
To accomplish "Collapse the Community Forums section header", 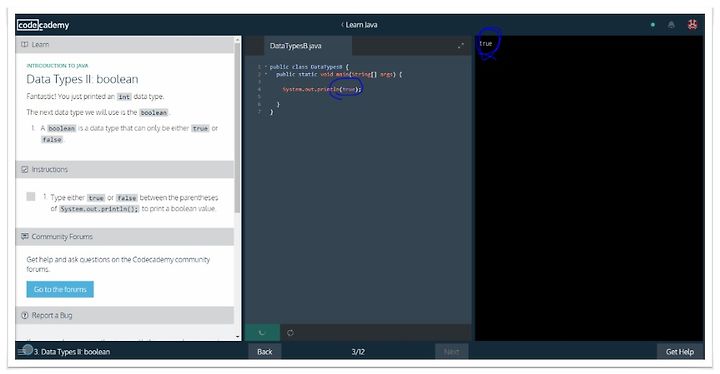I will coord(125,237).
